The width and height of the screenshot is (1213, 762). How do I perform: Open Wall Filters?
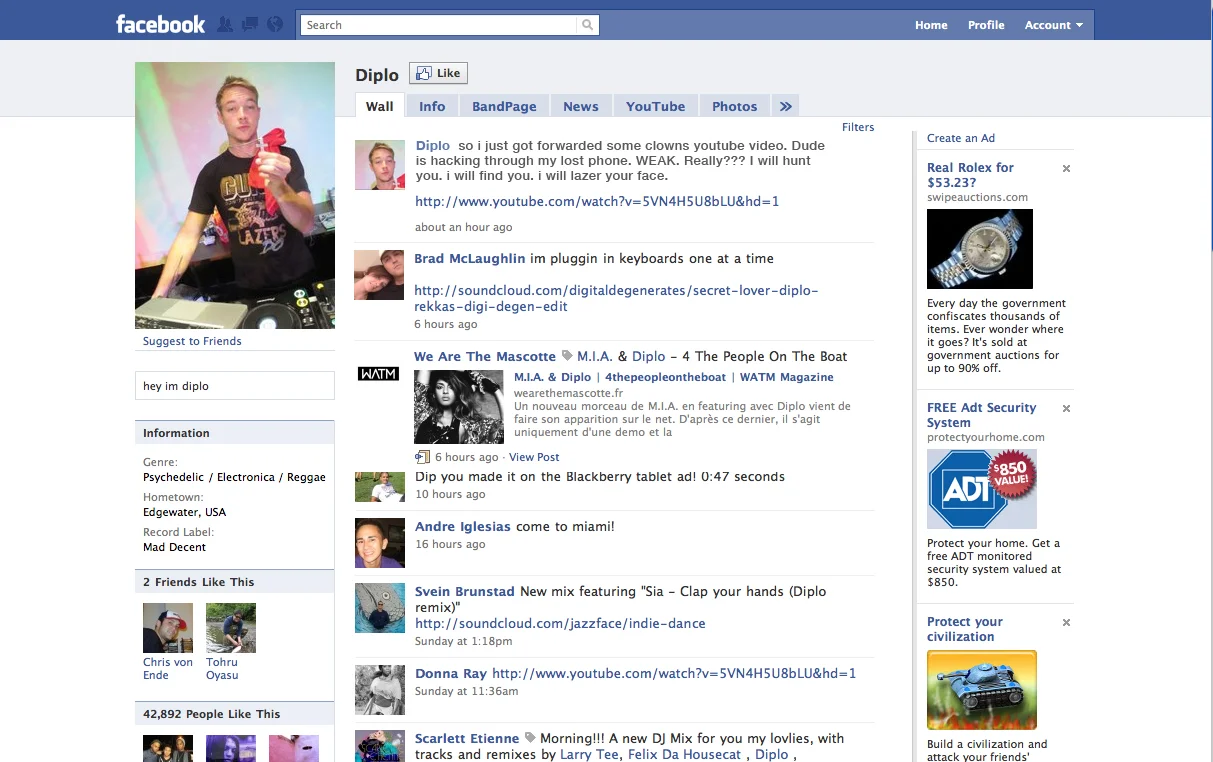(858, 127)
